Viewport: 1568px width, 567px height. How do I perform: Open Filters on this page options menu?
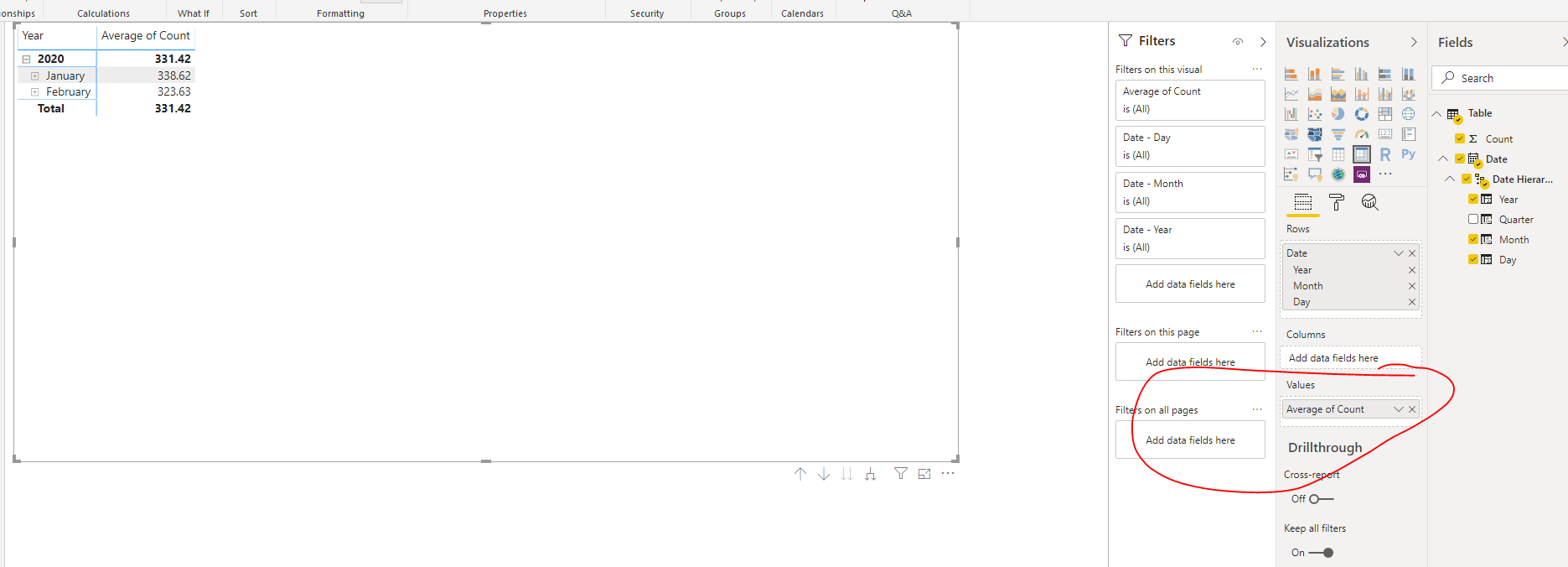1256,331
